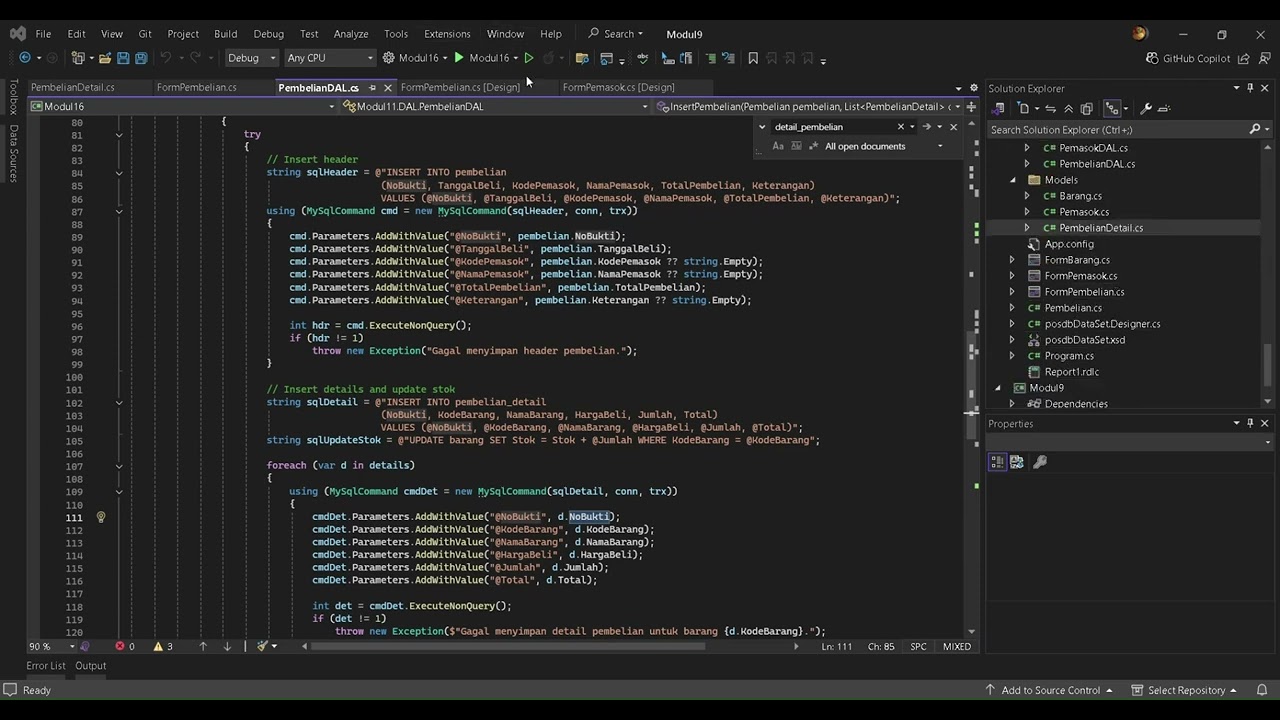Screen dimensions: 1280x720
Task: Start Without Debugging using the outlined play icon
Action: click(x=529, y=58)
